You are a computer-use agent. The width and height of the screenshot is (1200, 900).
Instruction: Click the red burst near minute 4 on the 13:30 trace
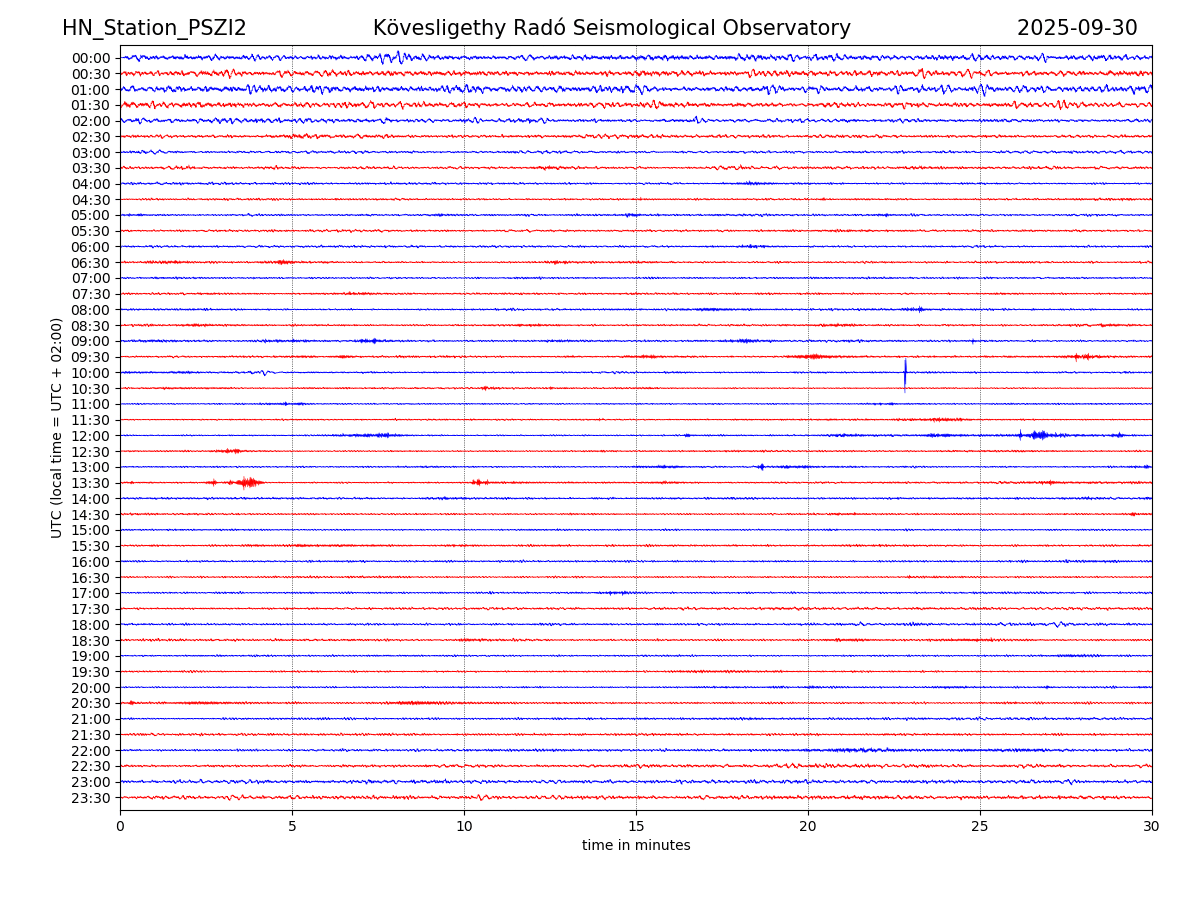[248, 483]
